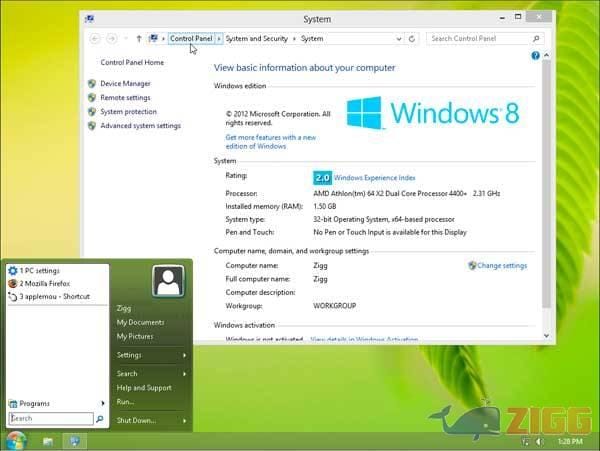Viewport: 600px width, 451px height.
Task: Click the PC settings gear icon
Action: [13, 270]
